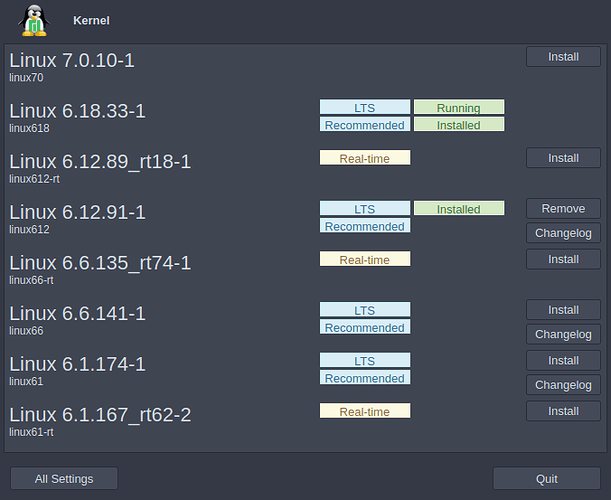Click the Running label on Linux 6.18.33-1
The width and height of the screenshot is (611, 500).
(459, 107)
